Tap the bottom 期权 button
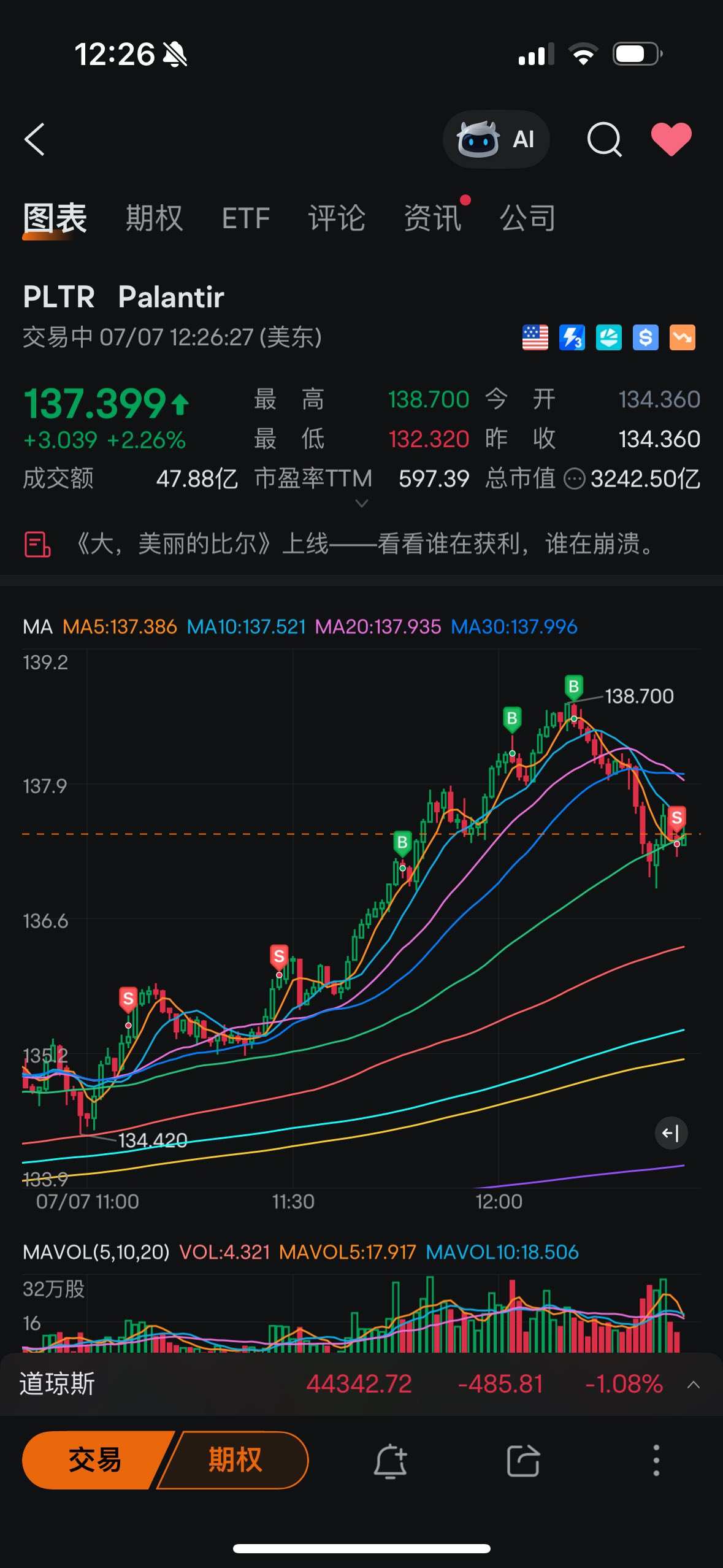723x1568 pixels. click(x=235, y=1460)
